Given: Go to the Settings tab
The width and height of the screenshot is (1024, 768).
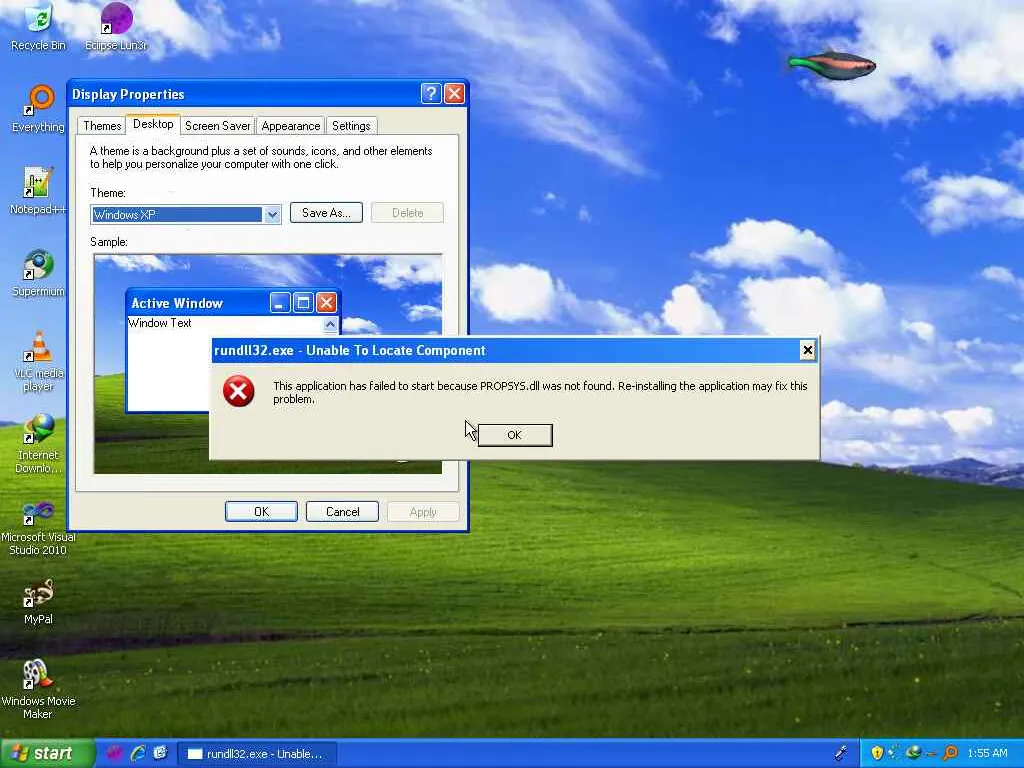Looking at the screenshot, I should click(351, 125).
